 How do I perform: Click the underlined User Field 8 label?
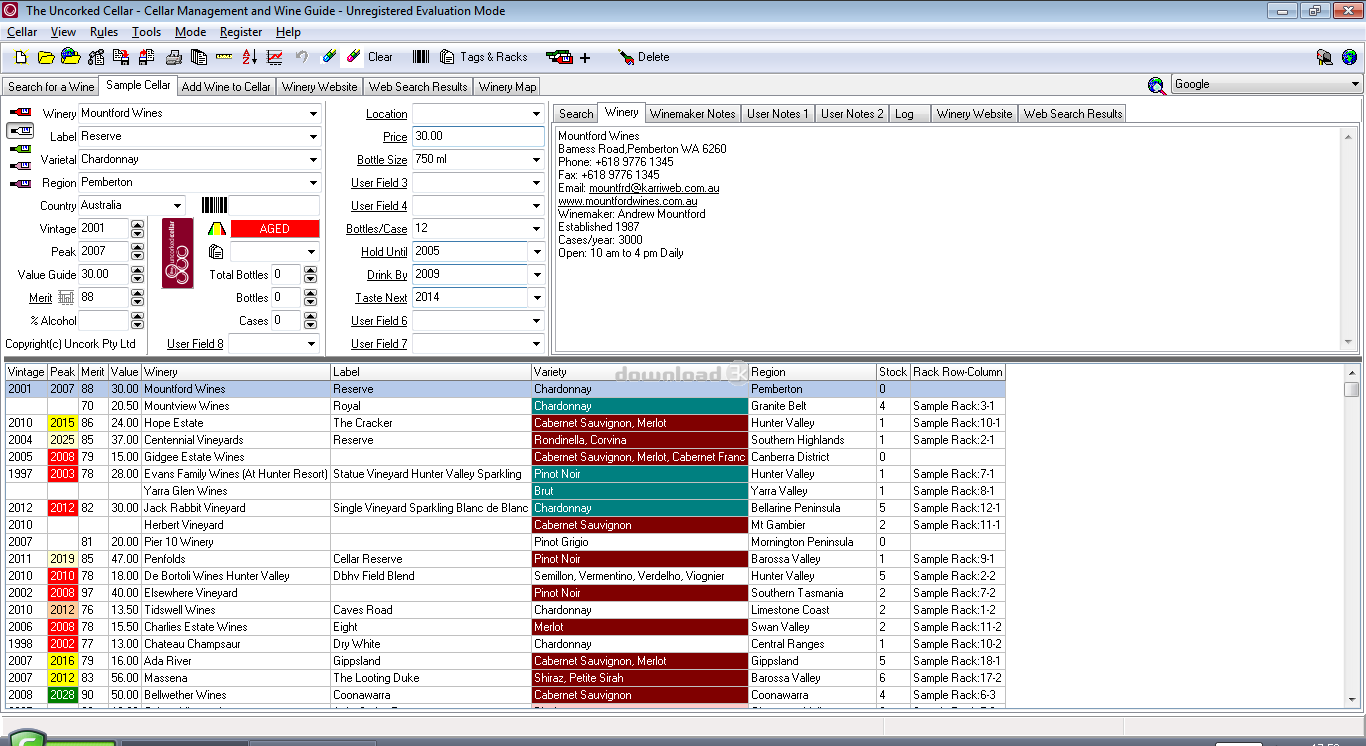point(195,344)
